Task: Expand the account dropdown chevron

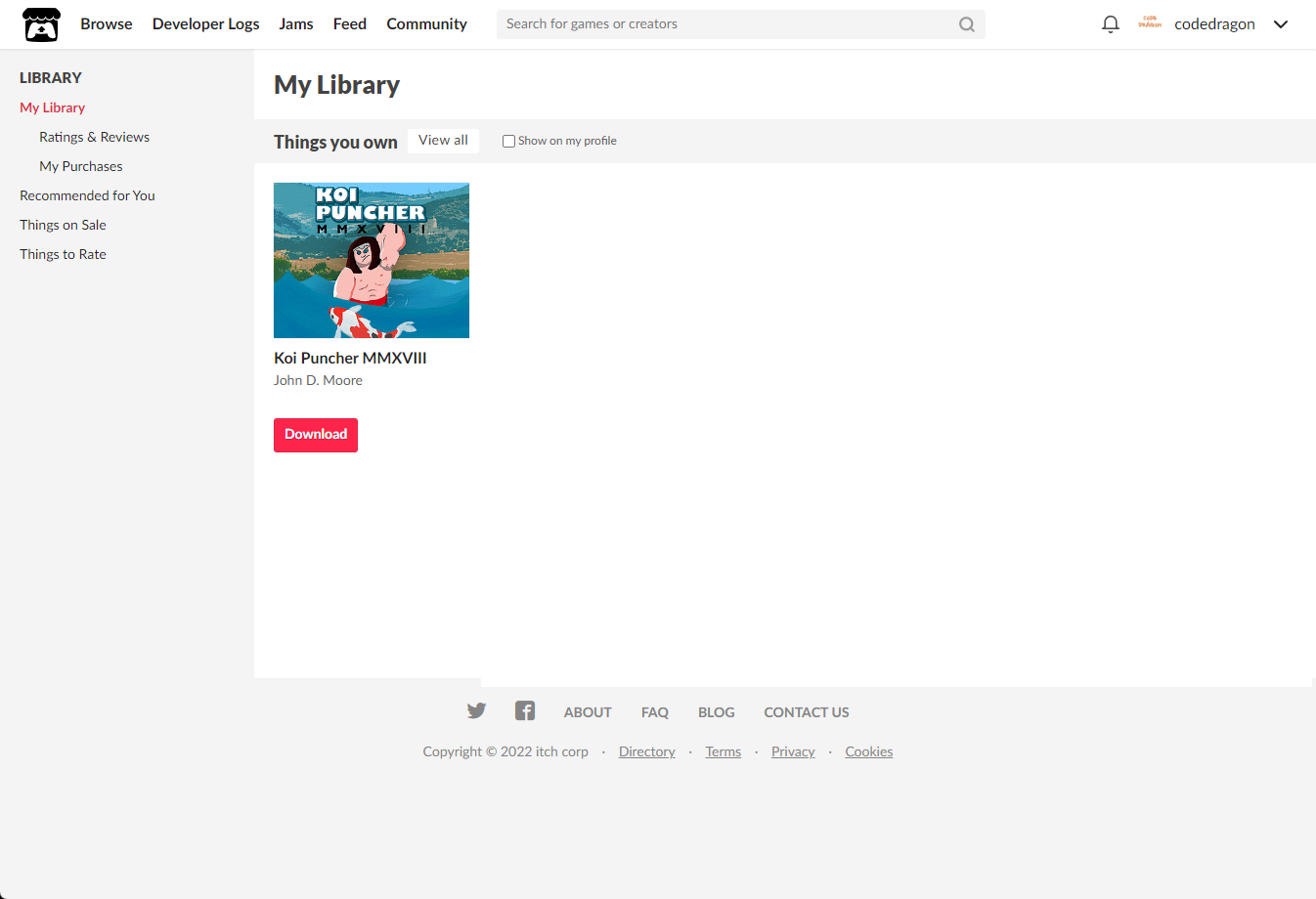Action: [1281, 24]
